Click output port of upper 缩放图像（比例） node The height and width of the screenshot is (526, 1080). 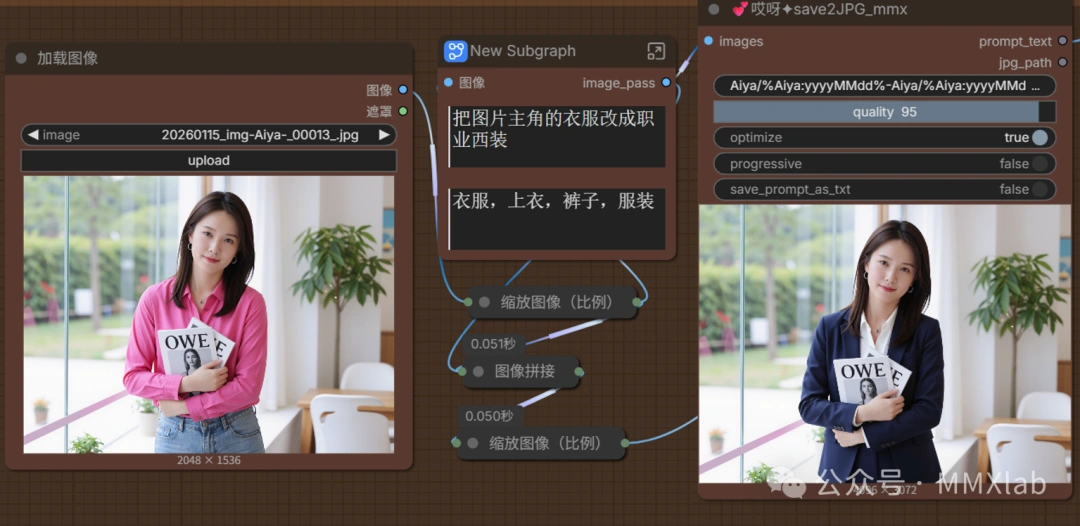(637, 302)
